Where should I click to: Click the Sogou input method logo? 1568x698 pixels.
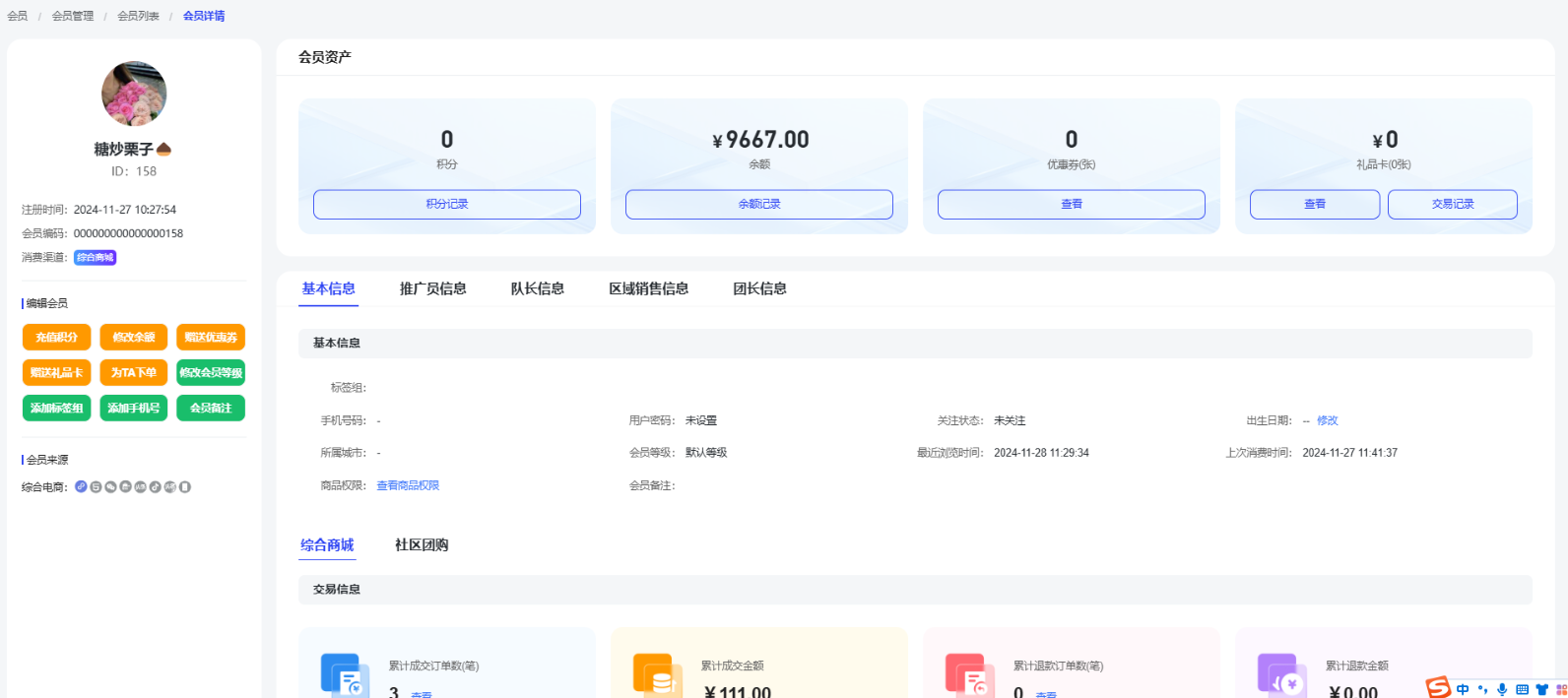coord(1439,688)
